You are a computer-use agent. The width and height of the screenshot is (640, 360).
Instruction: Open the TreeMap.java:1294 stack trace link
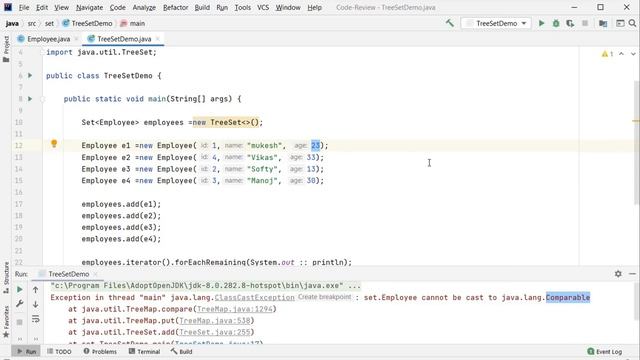(234, 309)
